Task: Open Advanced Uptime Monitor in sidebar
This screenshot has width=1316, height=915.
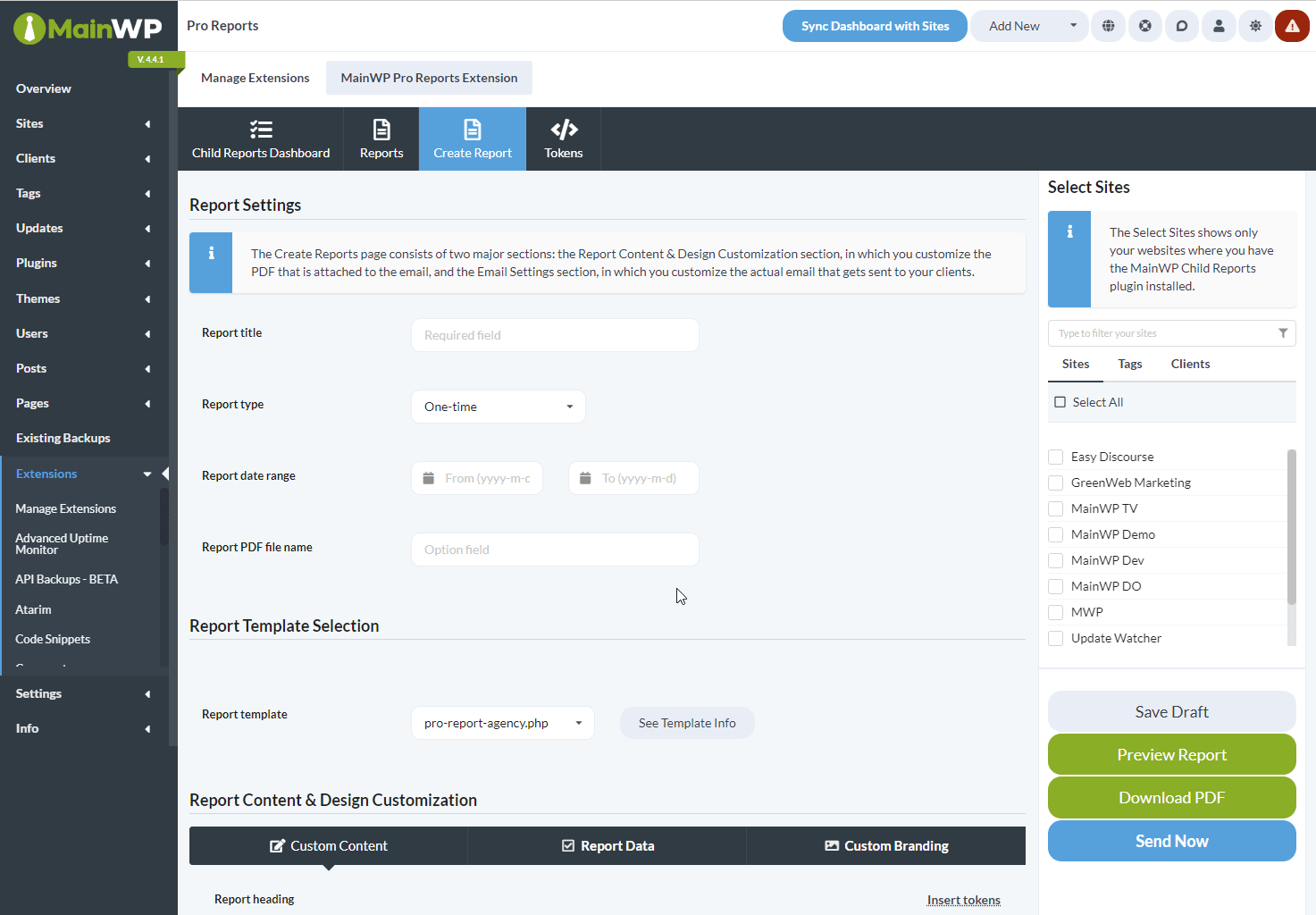Action: (x=62, y=543)
